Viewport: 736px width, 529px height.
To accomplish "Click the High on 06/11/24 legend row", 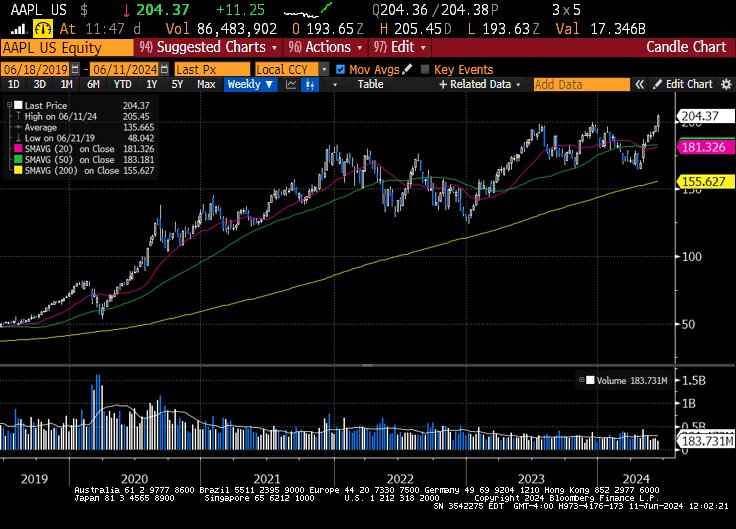I will pyautogui.click(x=82, y=116).
